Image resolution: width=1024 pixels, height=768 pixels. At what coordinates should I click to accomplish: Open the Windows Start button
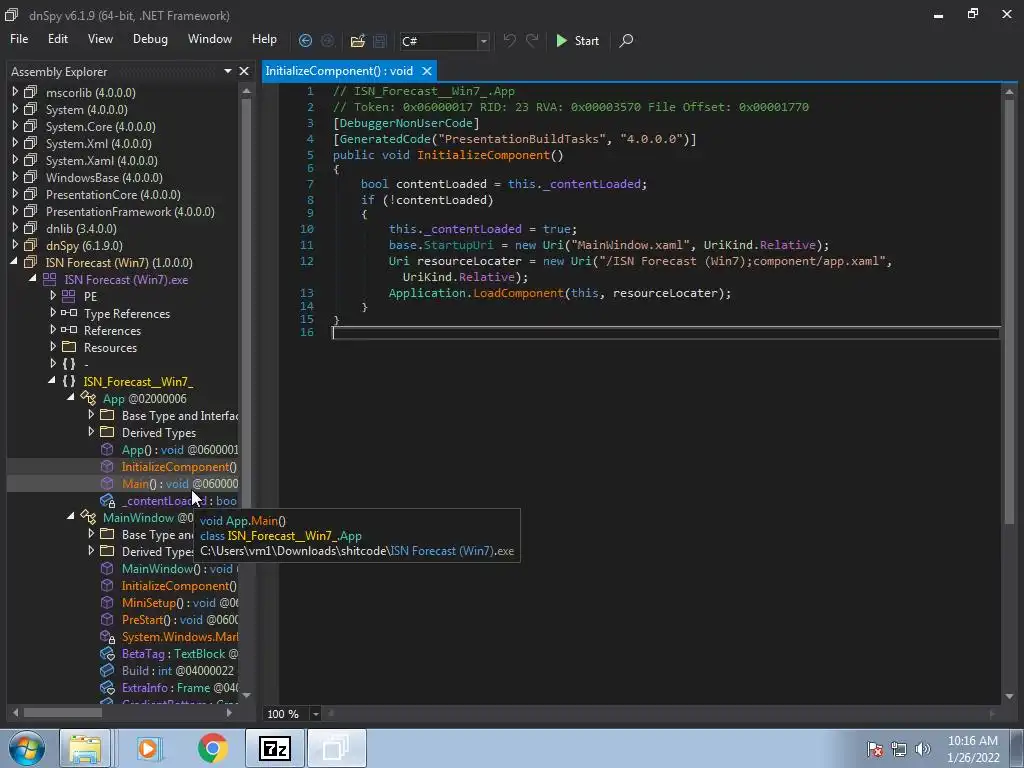(26, 748)
